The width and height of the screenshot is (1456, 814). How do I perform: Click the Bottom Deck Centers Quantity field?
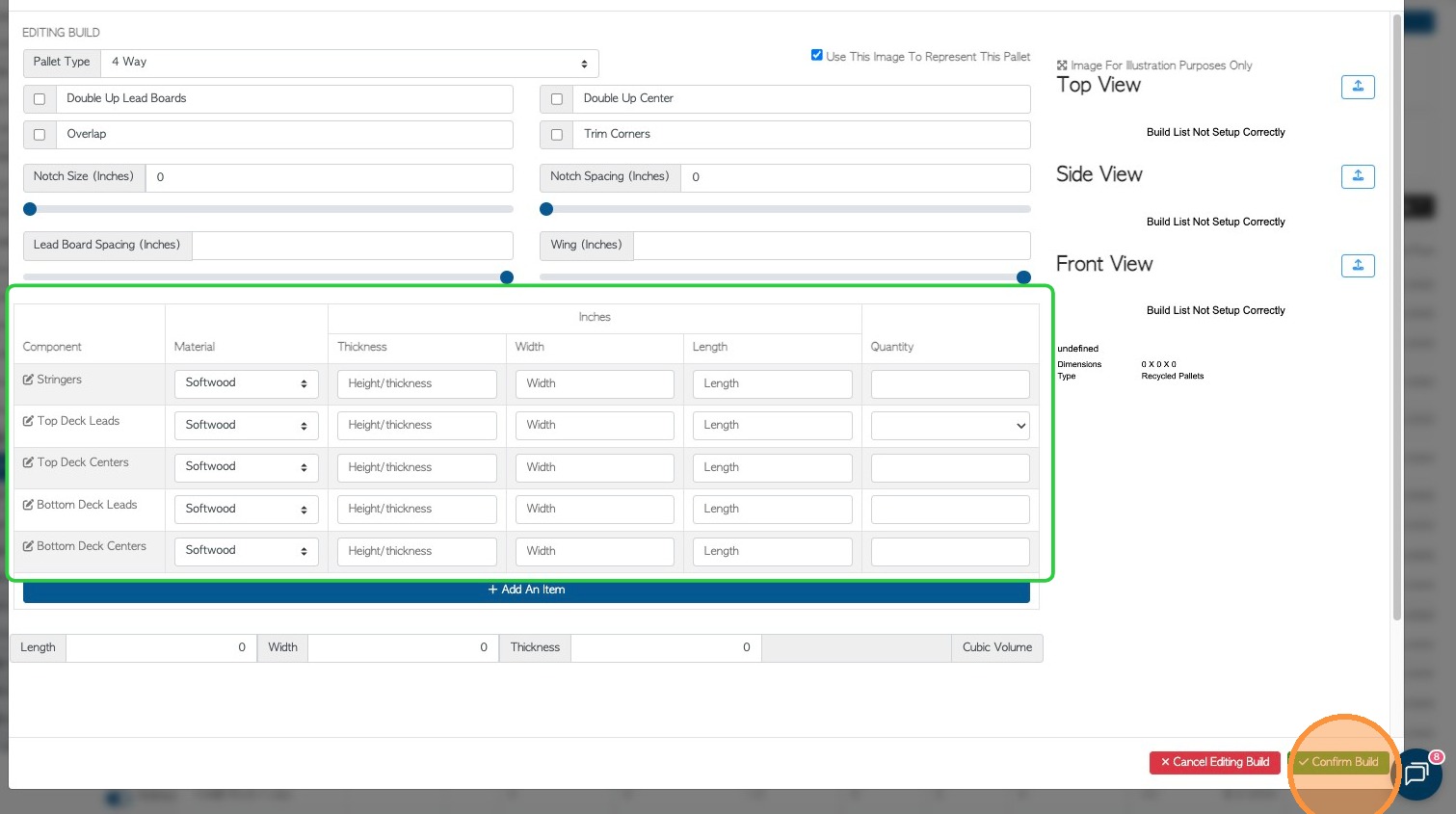[x=950, y=551]
